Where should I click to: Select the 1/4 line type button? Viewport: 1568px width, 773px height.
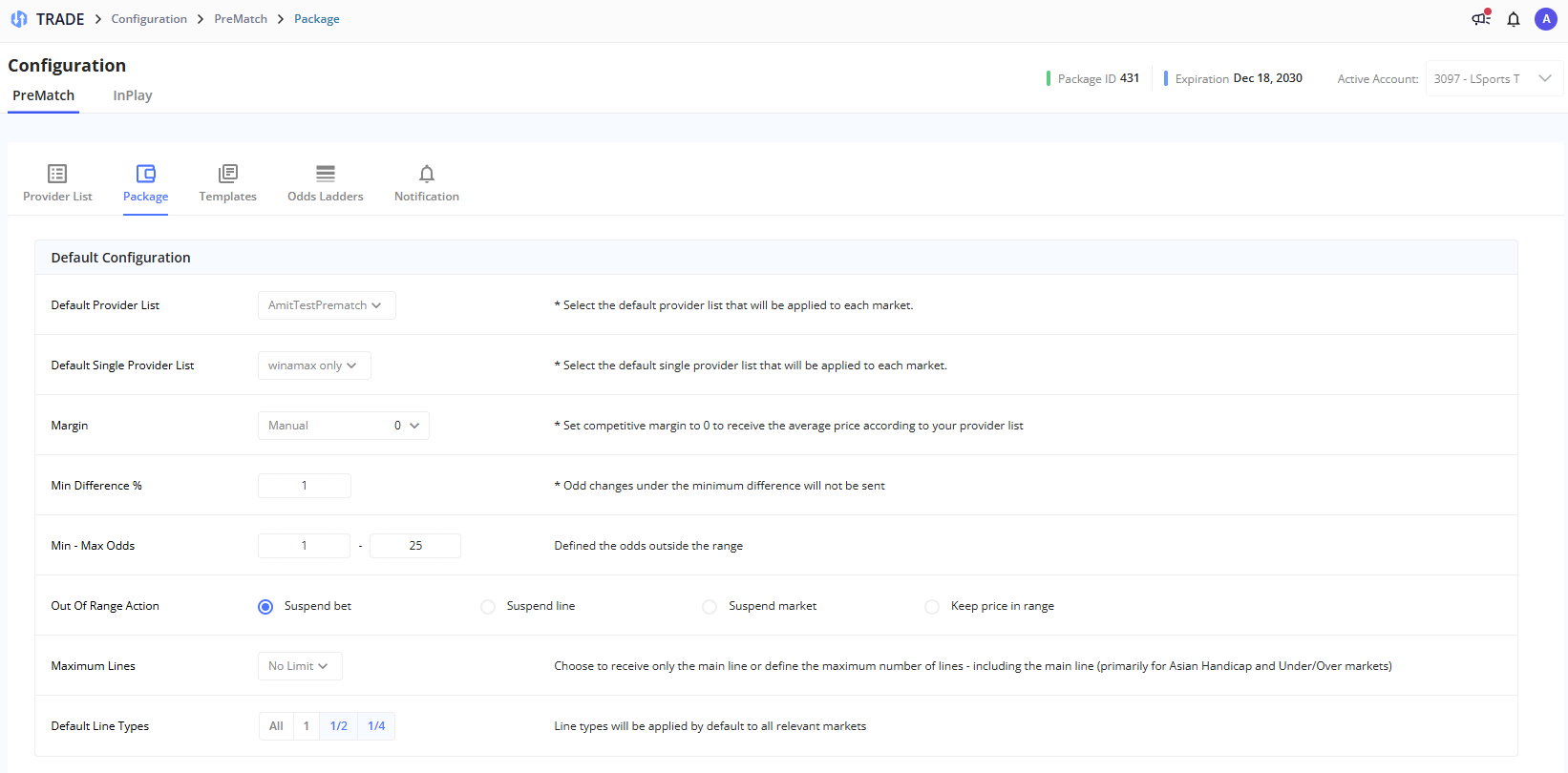[x=376, y=726]
